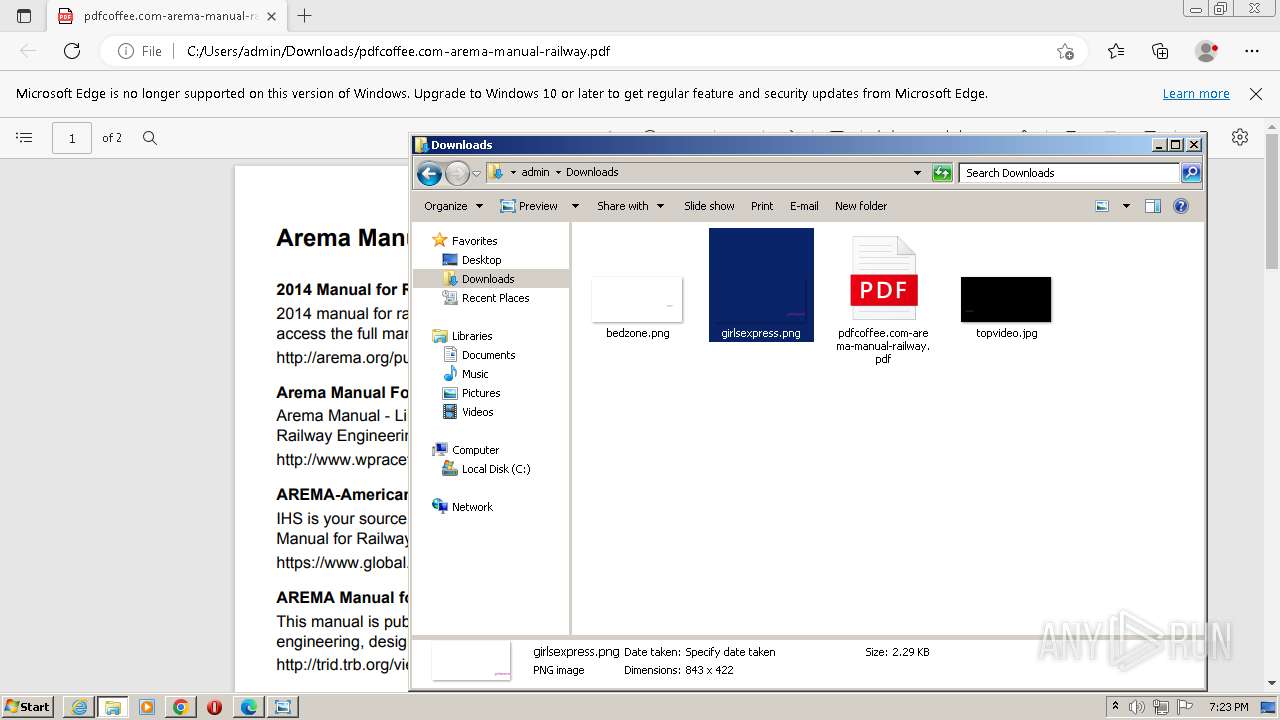Open the Organize menu
Screen dimensions: 1280x720
pyautogui.click(x=453, y=206)
